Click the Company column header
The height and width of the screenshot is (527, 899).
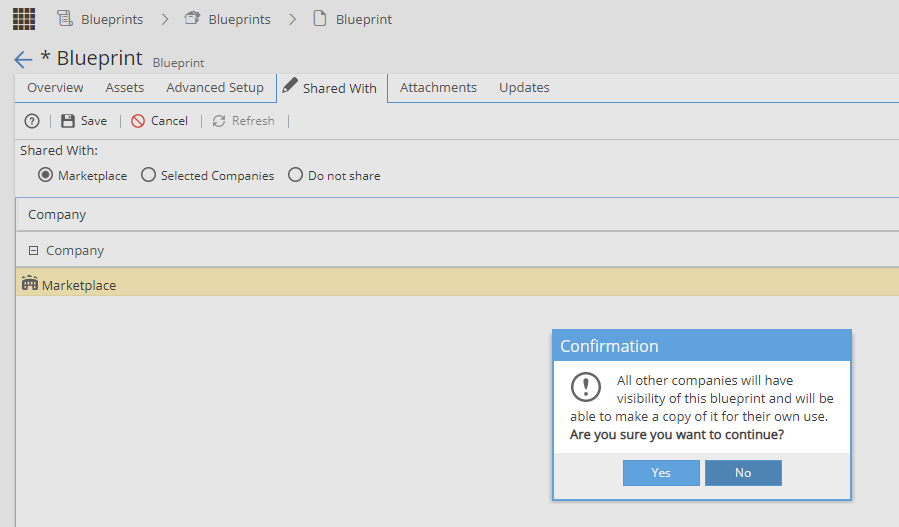pos(57,214)
